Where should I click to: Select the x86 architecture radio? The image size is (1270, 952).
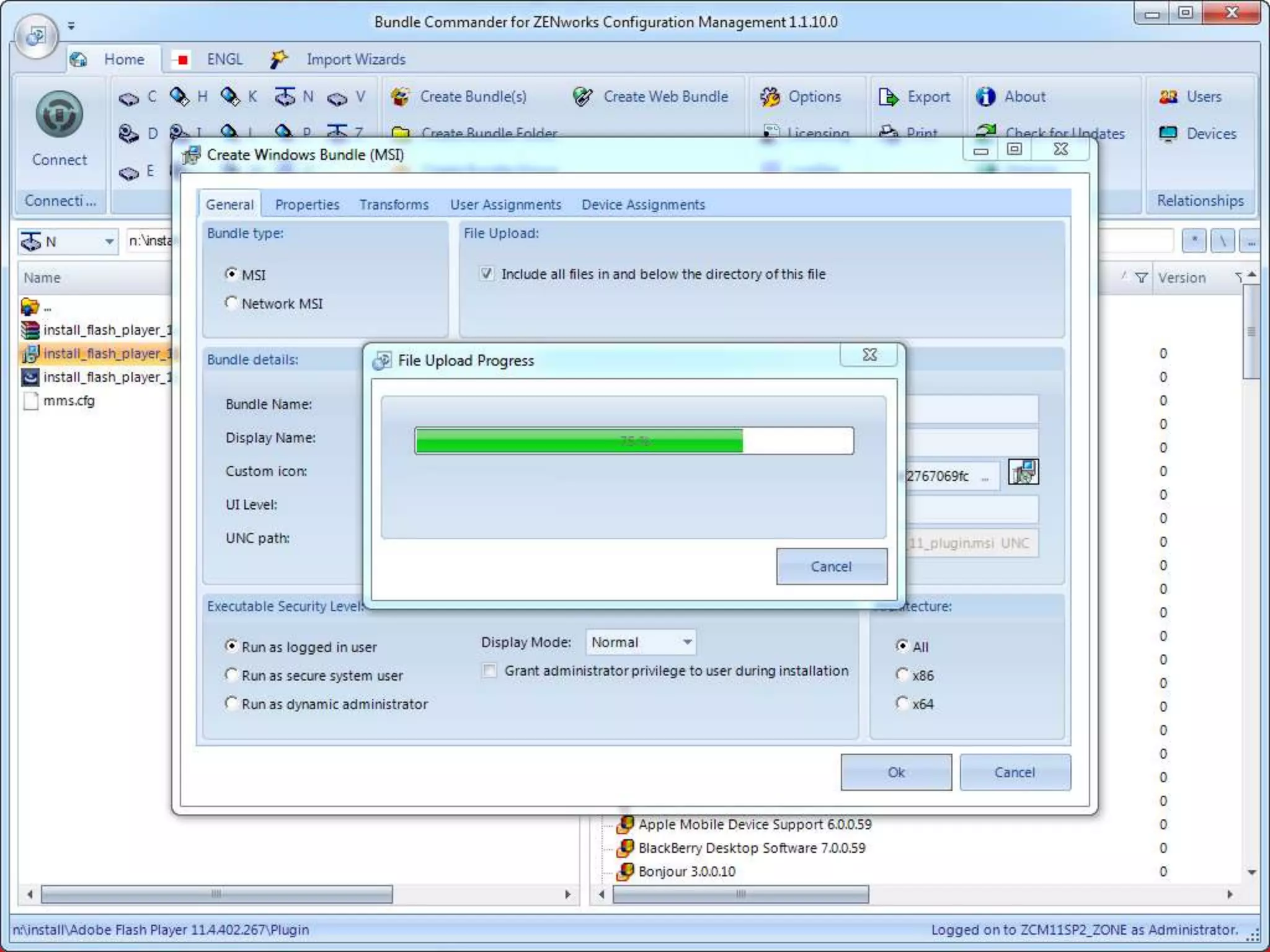[x=902, y=674]
